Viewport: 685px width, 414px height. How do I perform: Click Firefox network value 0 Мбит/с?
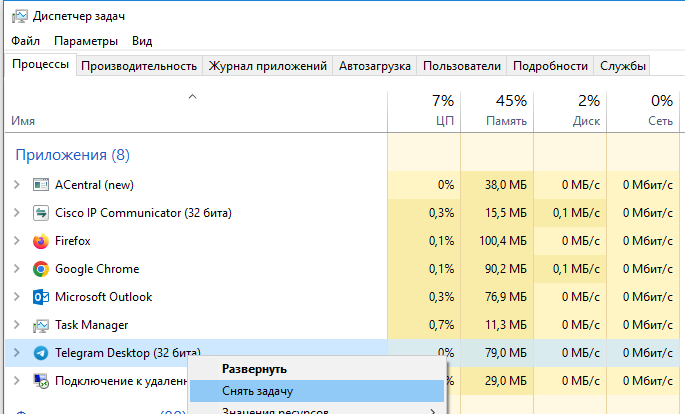pyautogui.click(x=648, y=241)
